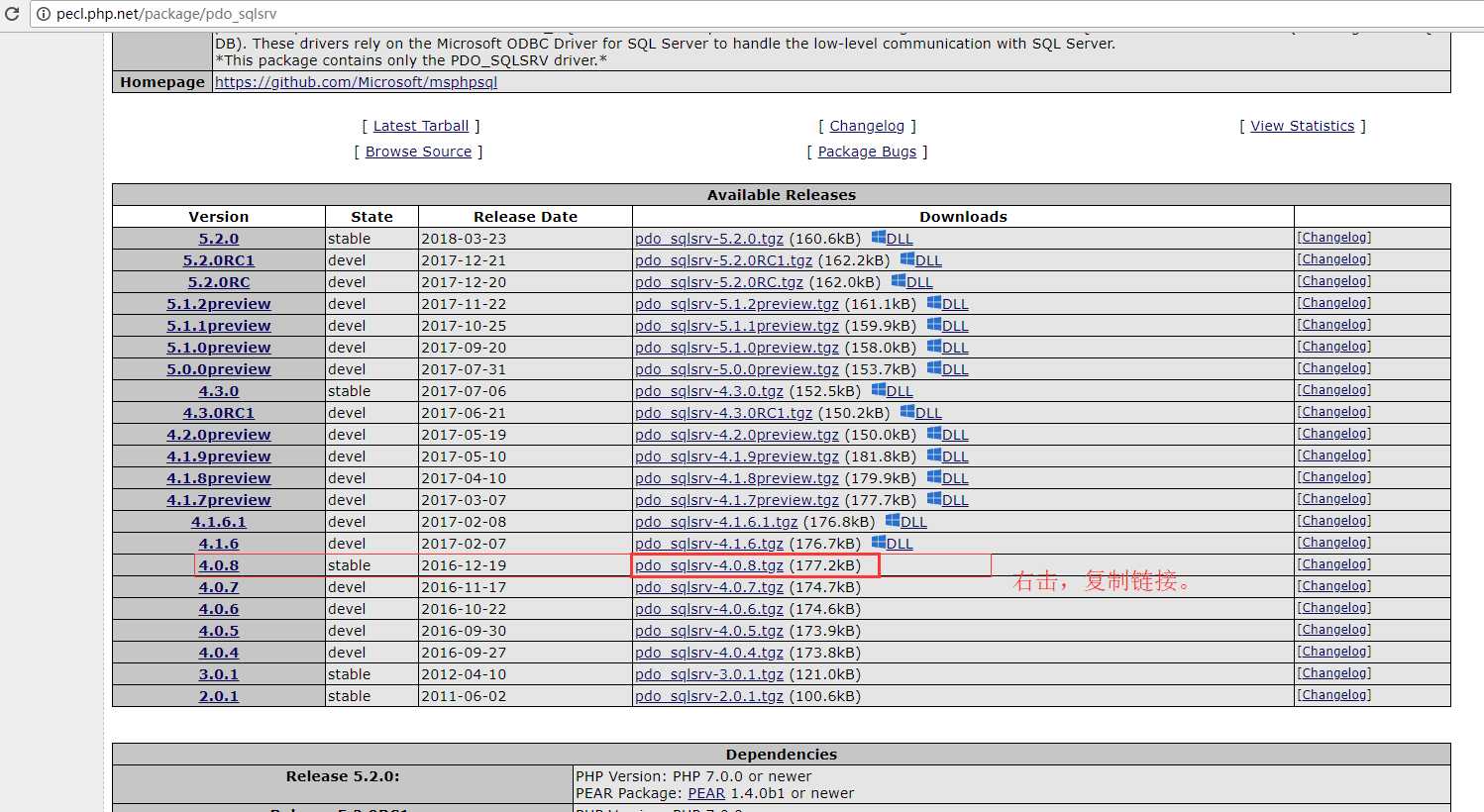The image size is (1484, 812).
Task: Open the Windows DLL icon for 4.2.0preview
Action: tap(933, 434)
